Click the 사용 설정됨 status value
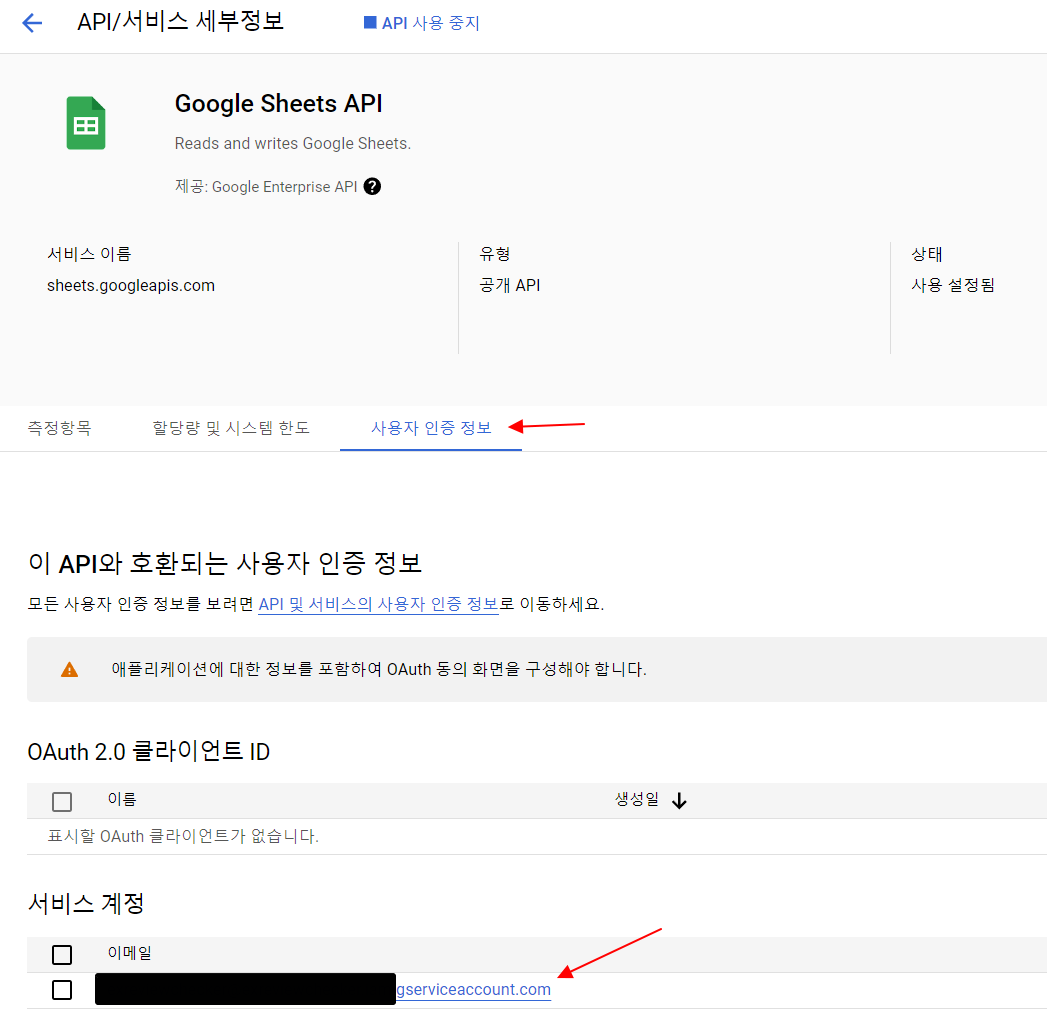1047x1013 pixels. (953, 285)
